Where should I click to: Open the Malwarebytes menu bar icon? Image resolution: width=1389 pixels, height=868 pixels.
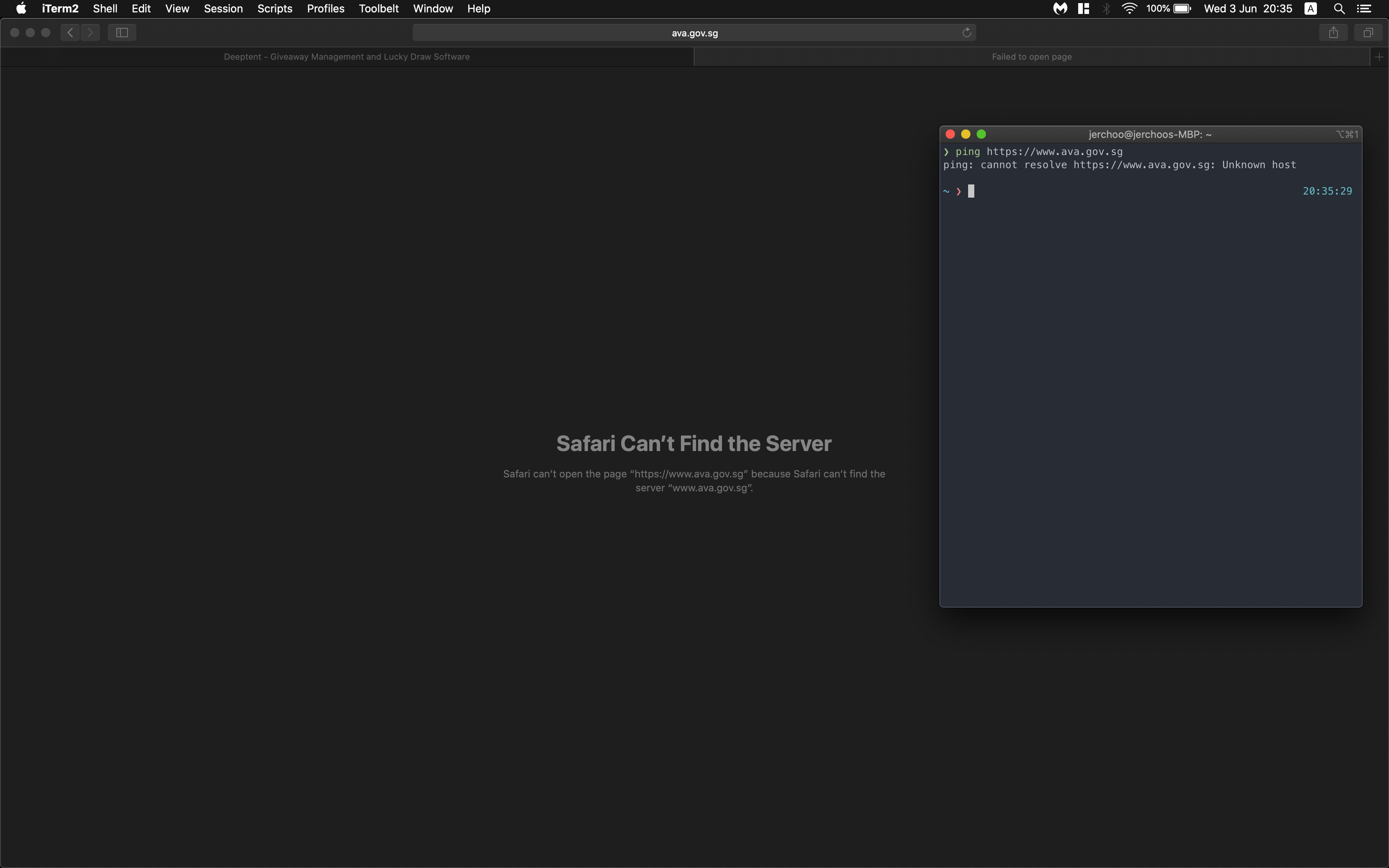tap(1060, 9)
